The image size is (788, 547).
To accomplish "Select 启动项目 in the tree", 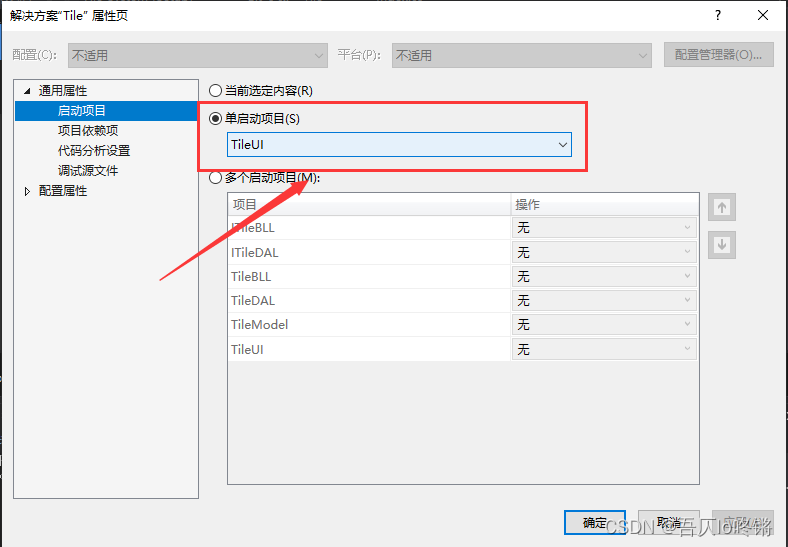I will click(81, 111).
